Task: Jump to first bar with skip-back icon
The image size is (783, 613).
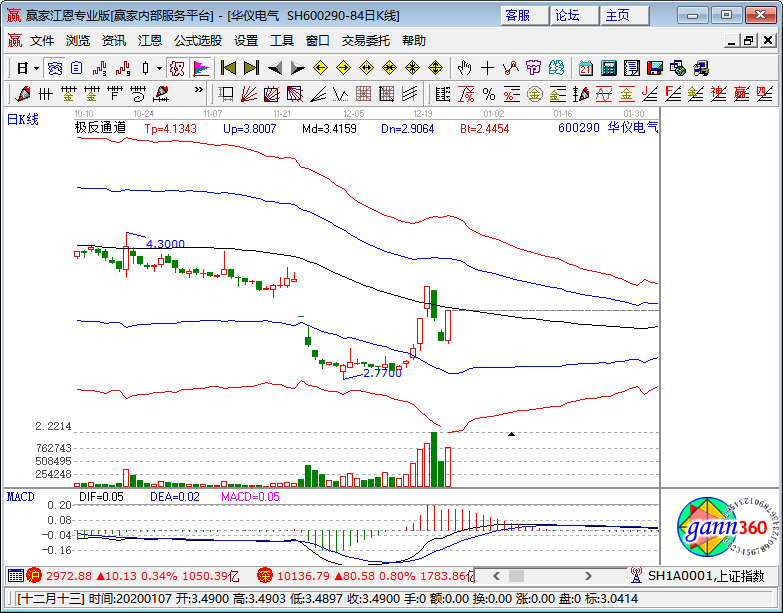Action: pos(228,68)
